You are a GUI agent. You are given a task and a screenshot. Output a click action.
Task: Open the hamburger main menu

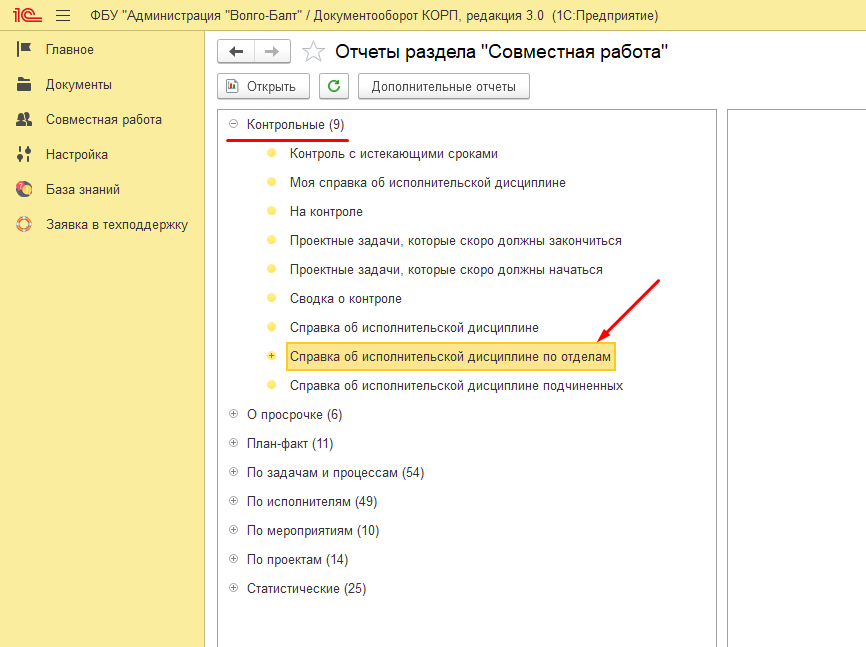coord(63,16)
